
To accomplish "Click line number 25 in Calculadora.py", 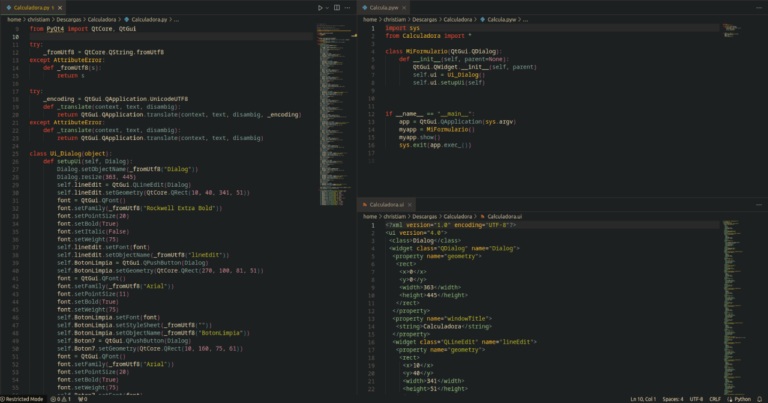I will [15, 154].
